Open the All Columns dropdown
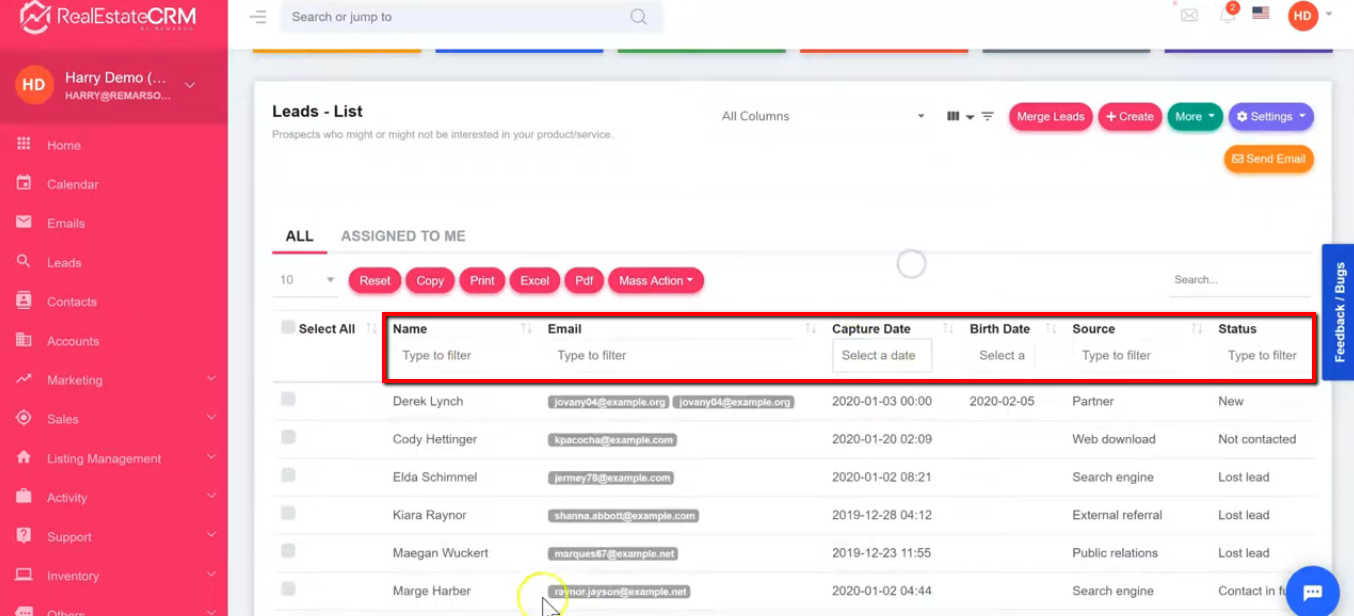The height and width of the screenshot is (616, 1354). (823, 117)
